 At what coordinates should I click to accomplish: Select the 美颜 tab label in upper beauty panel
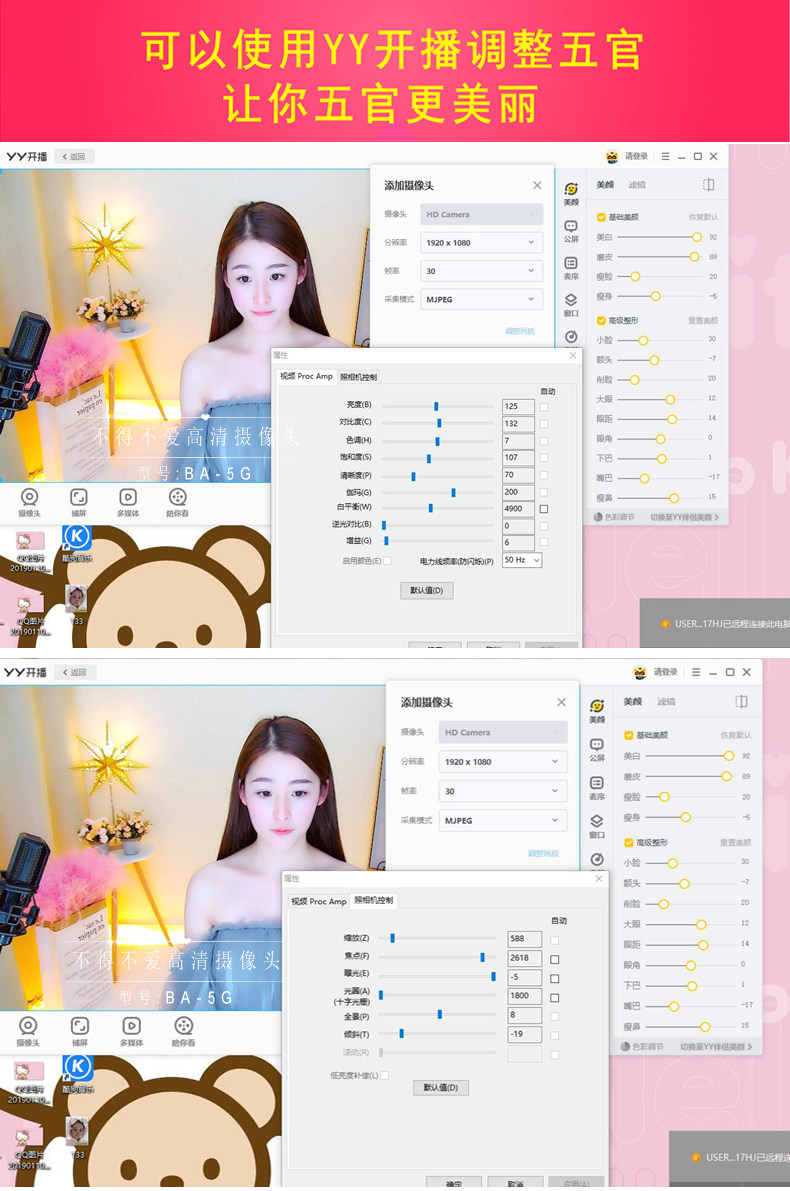click(605, 185)
